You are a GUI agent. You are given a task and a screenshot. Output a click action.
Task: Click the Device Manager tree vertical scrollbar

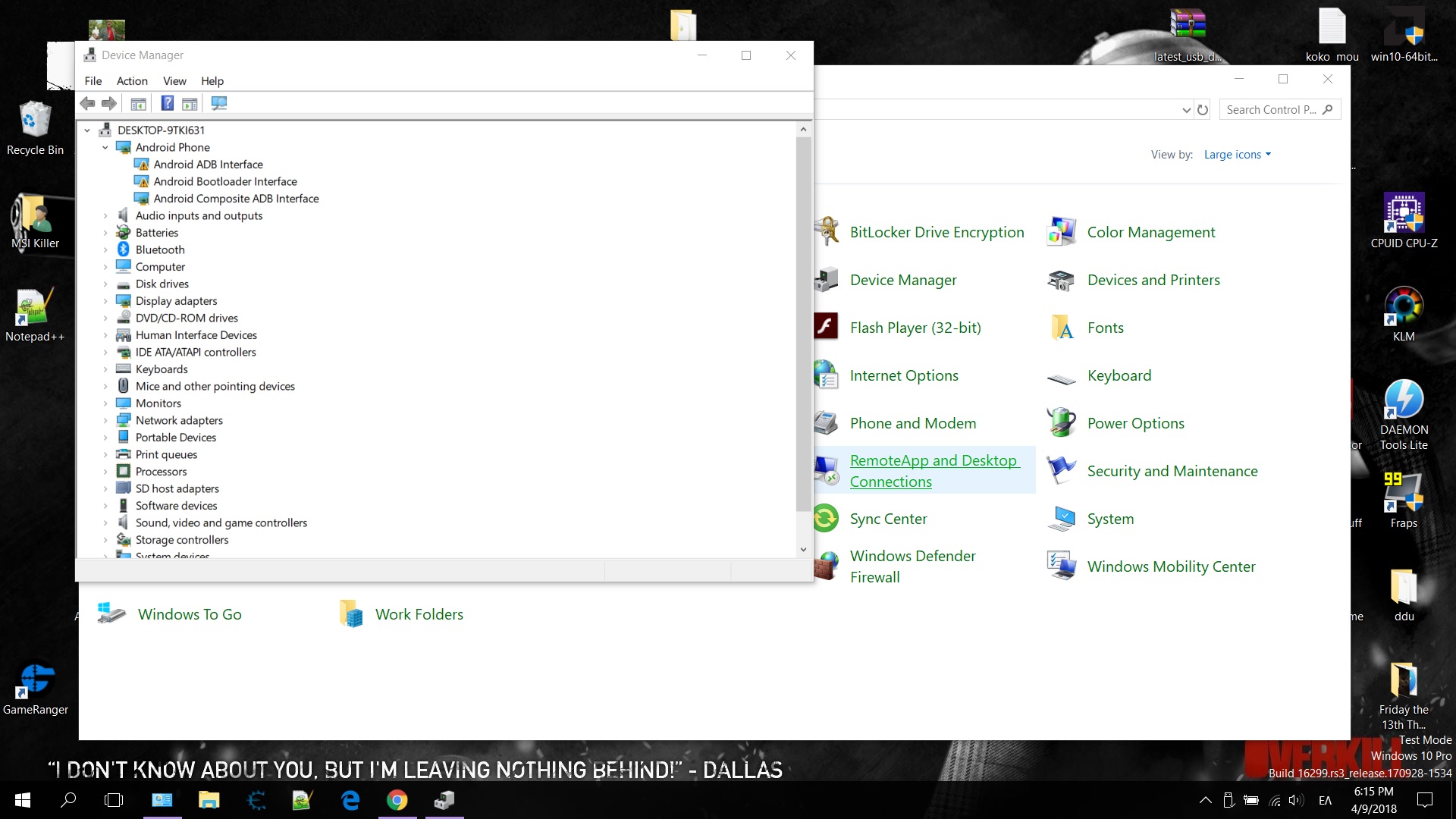click(803, 326)
